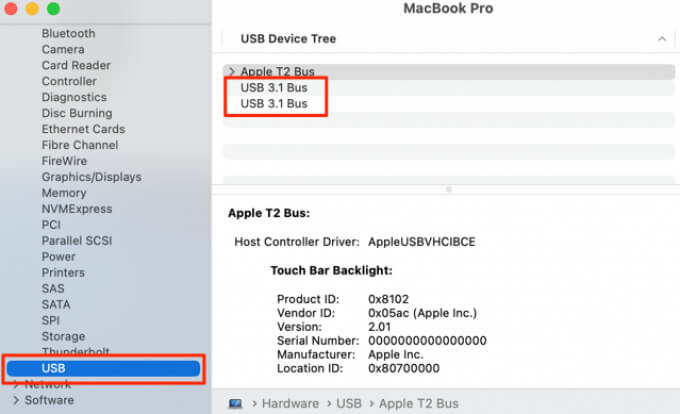Click the Touch Bar Backlight heading

[x=331, y=271]
